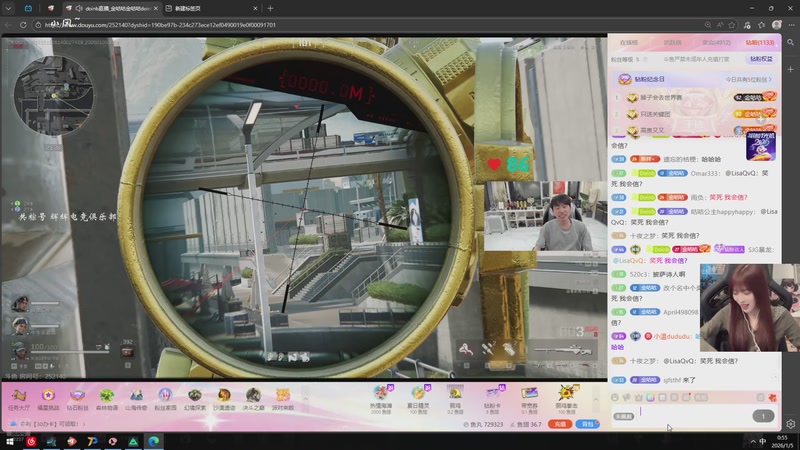Open Microsoft Edge in taskbar
The image size is (800, 450).
click(x=153, y=441)
